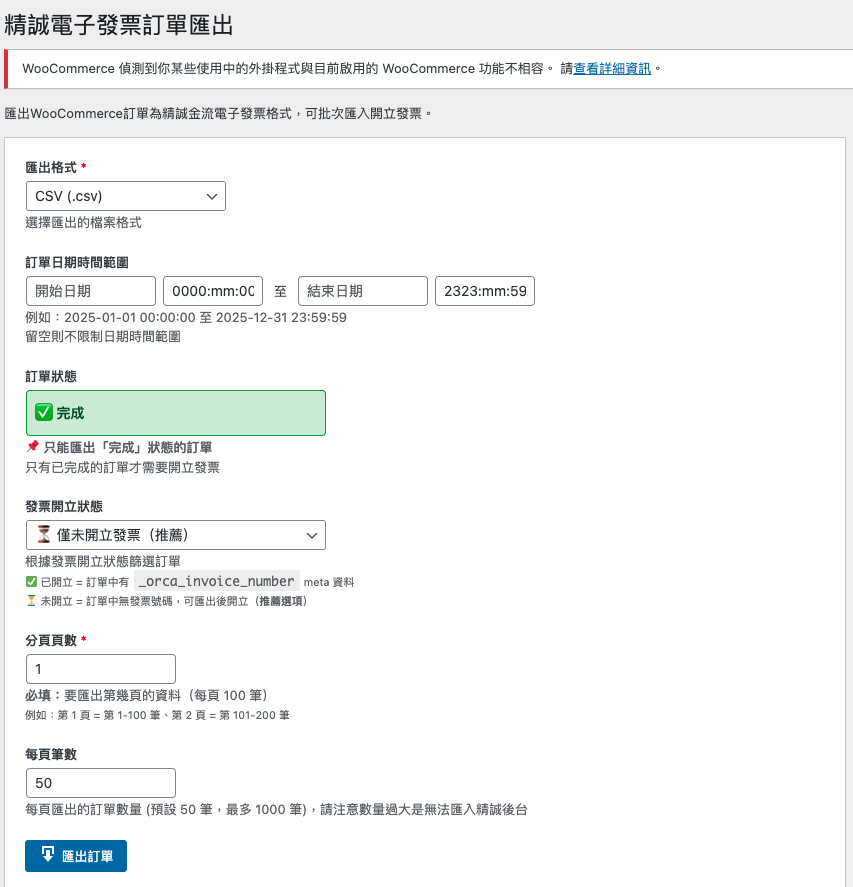Open the 查看詳細資訊 link in notice
The height and width of the screenshot is (887, 853).
612,69
